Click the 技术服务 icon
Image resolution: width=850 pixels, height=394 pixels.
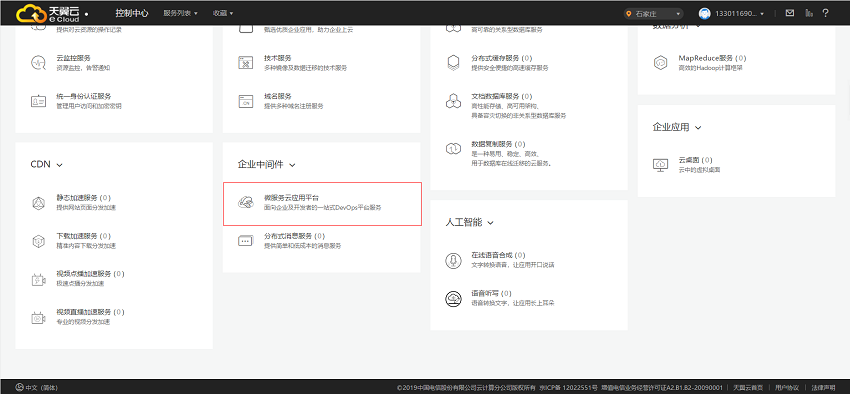tap(246, 62)
